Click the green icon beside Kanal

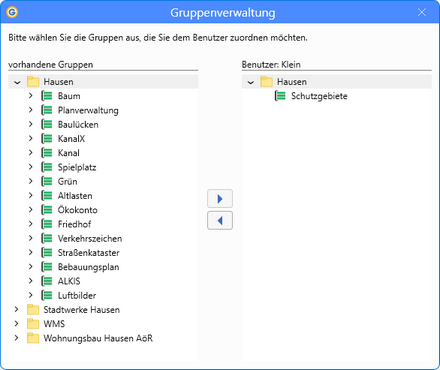[x=47, y=153]
